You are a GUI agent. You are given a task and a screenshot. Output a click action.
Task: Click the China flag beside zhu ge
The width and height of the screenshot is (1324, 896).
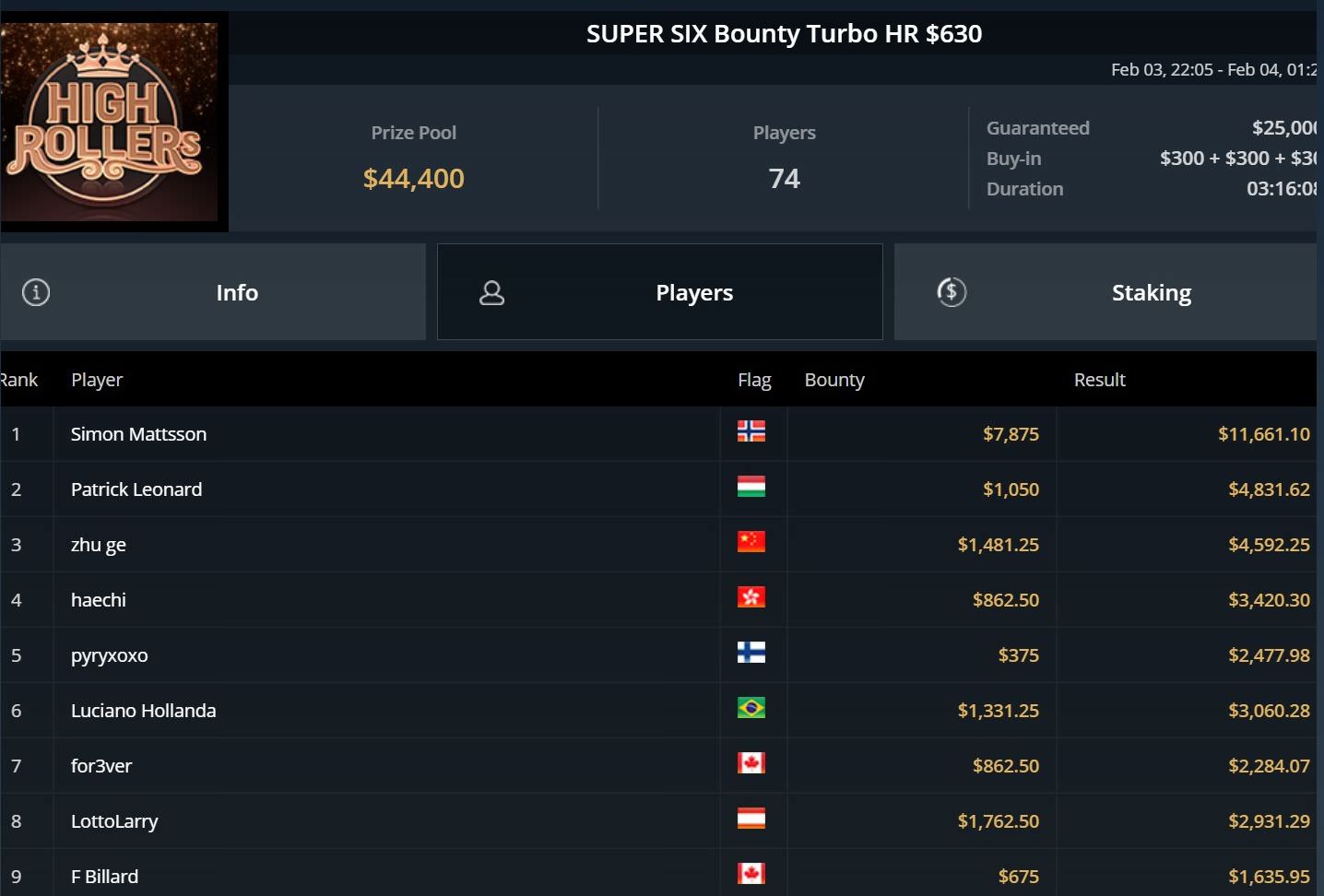click(x=751, y=542)
